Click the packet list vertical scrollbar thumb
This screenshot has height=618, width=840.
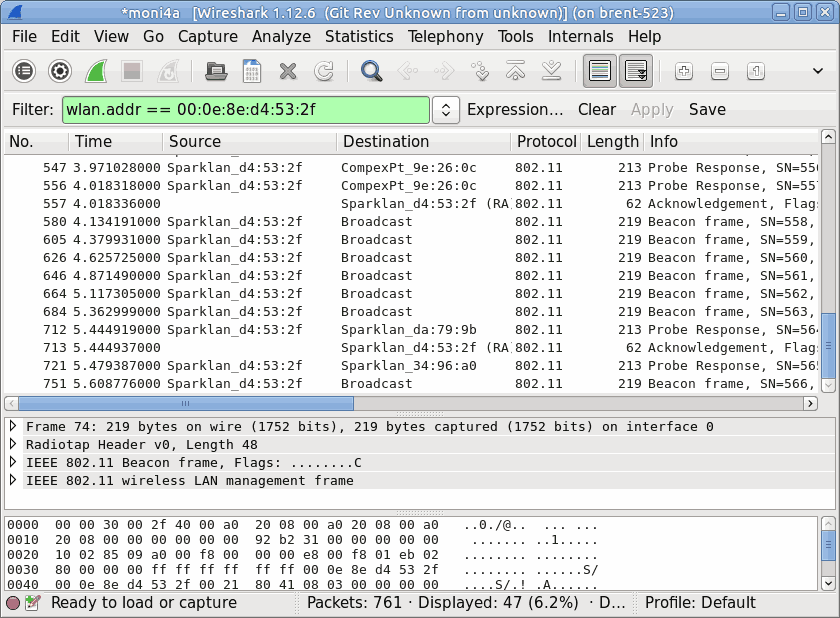coord(828,345)
